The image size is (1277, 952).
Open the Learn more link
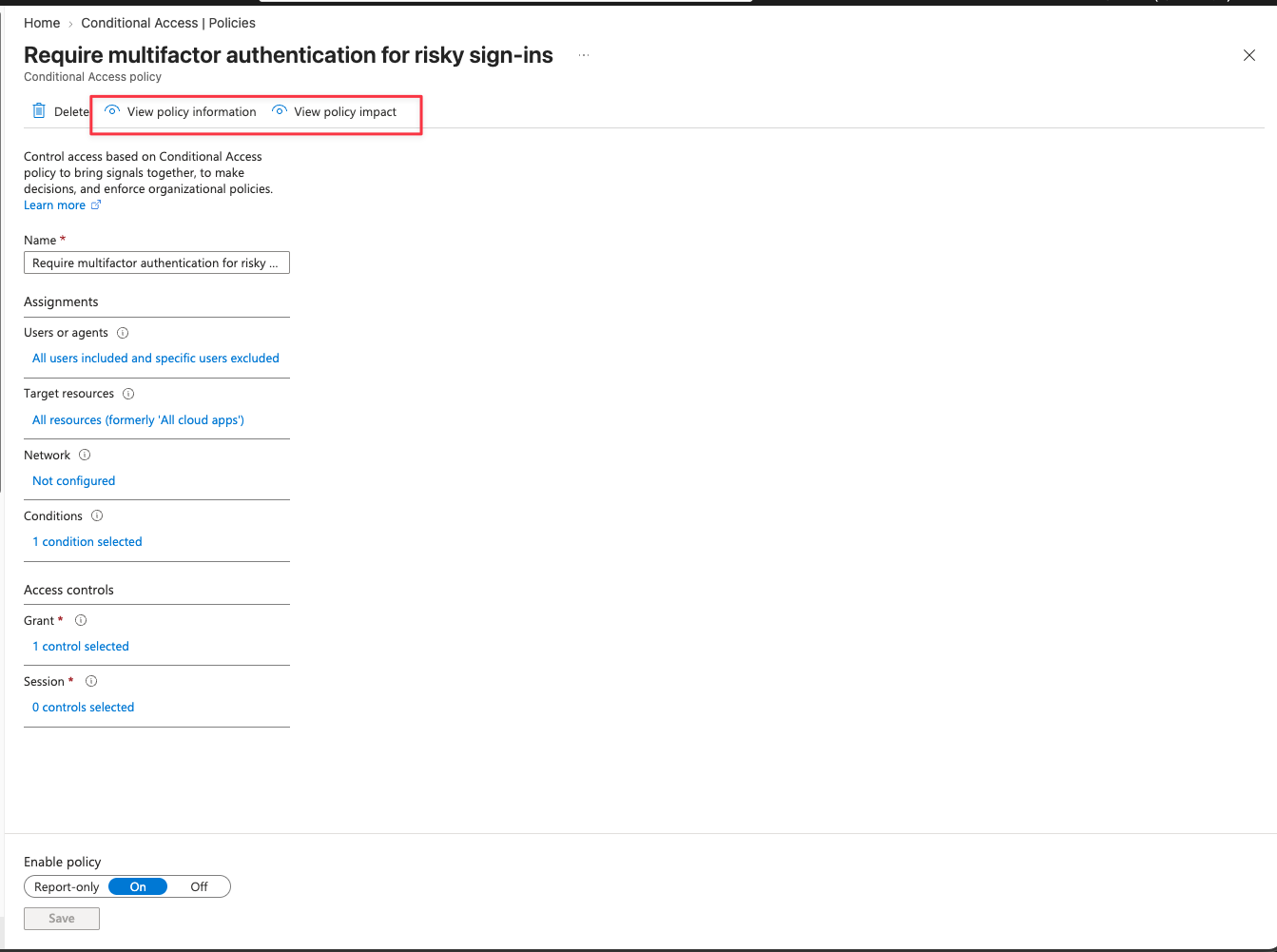[x=54, y=204]
